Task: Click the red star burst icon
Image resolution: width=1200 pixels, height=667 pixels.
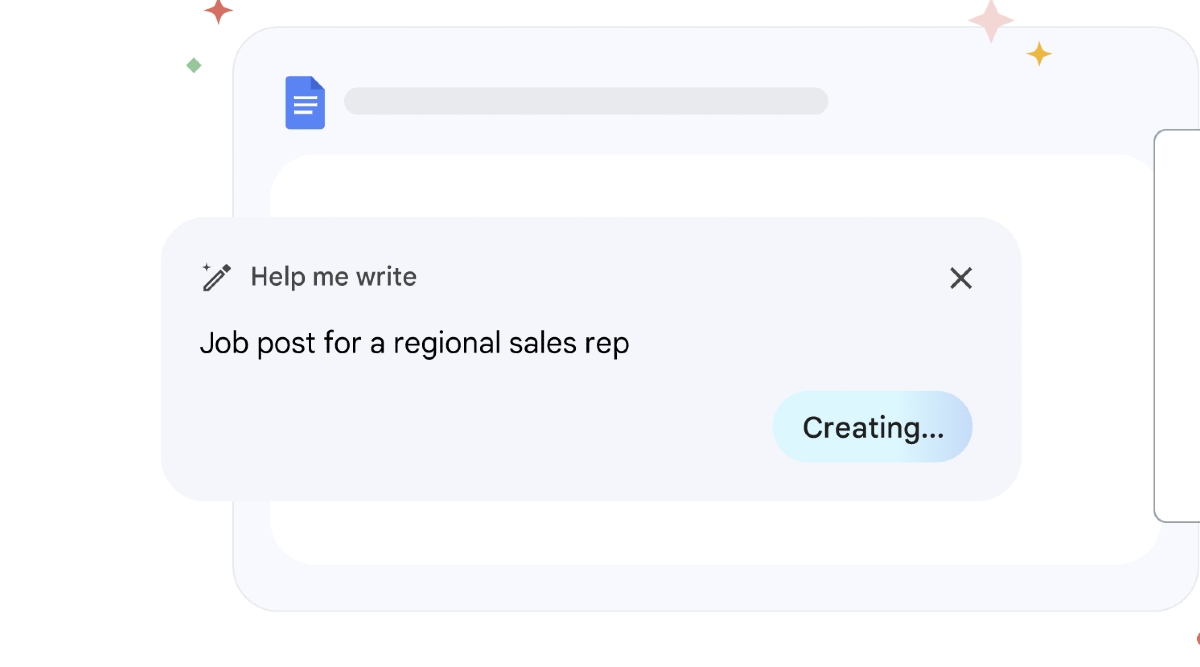Action: tap(218, 10)
